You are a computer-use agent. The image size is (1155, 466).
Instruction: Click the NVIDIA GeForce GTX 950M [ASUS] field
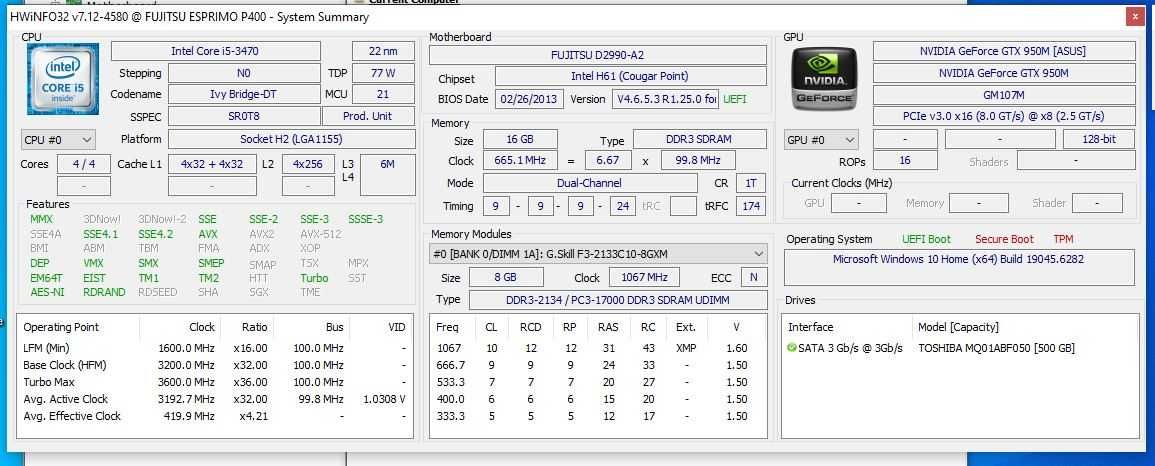click(x=1003, y=51)
